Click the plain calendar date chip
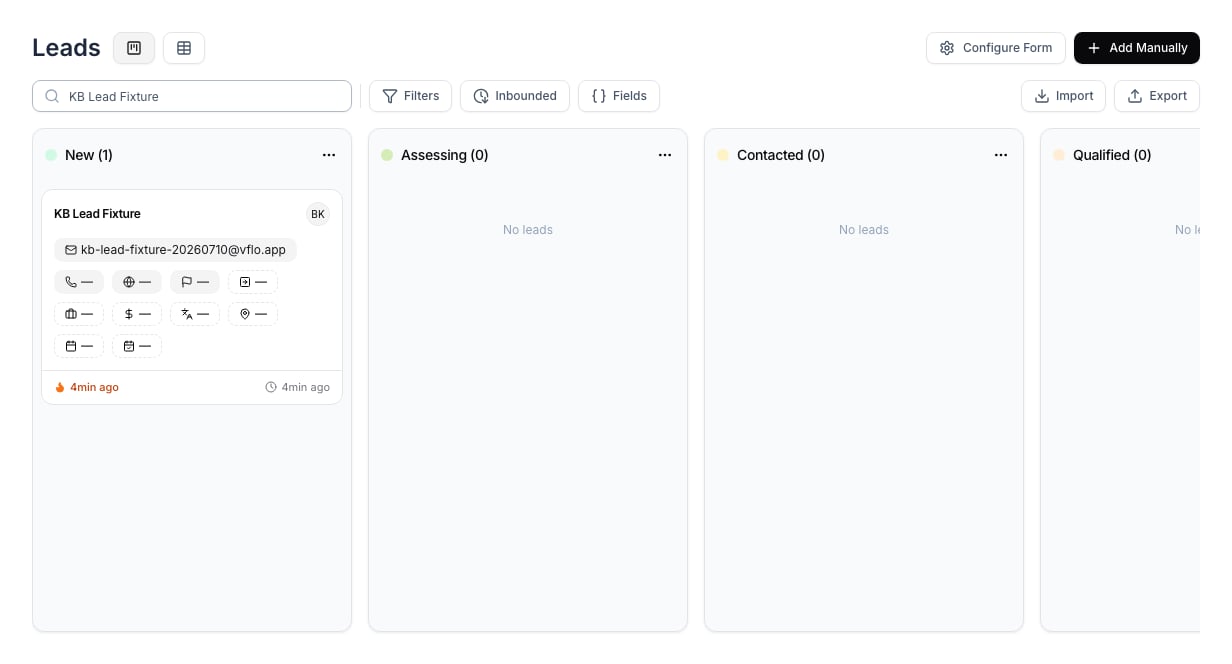The width and height of the screenshot is (1232, 664). point(79,346)
